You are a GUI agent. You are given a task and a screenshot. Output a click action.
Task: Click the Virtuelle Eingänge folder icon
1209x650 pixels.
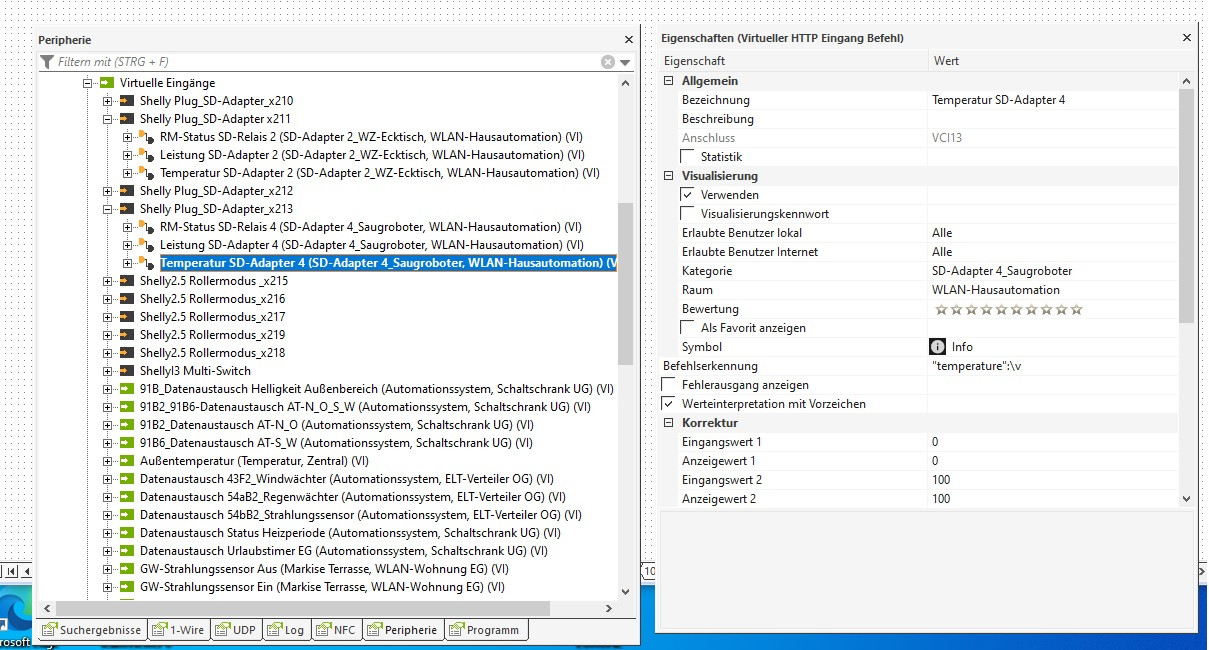pyautogui.click(x=107, y=83)
